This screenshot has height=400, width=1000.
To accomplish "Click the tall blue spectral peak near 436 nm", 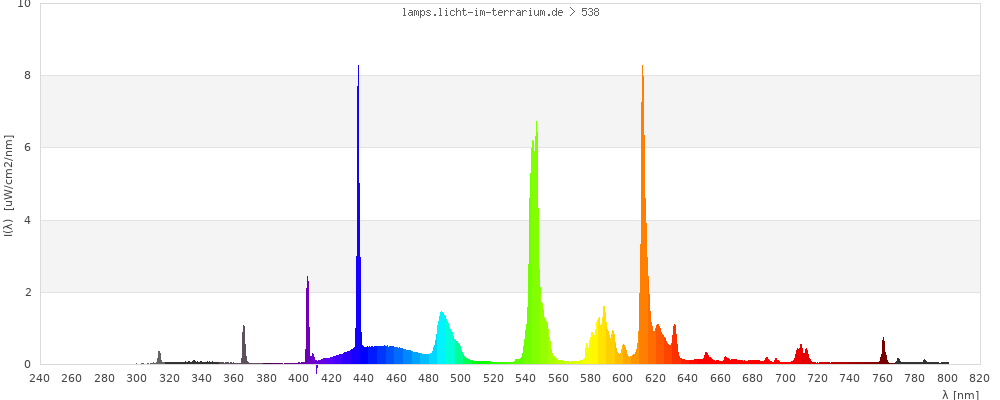I will point(358,214).
